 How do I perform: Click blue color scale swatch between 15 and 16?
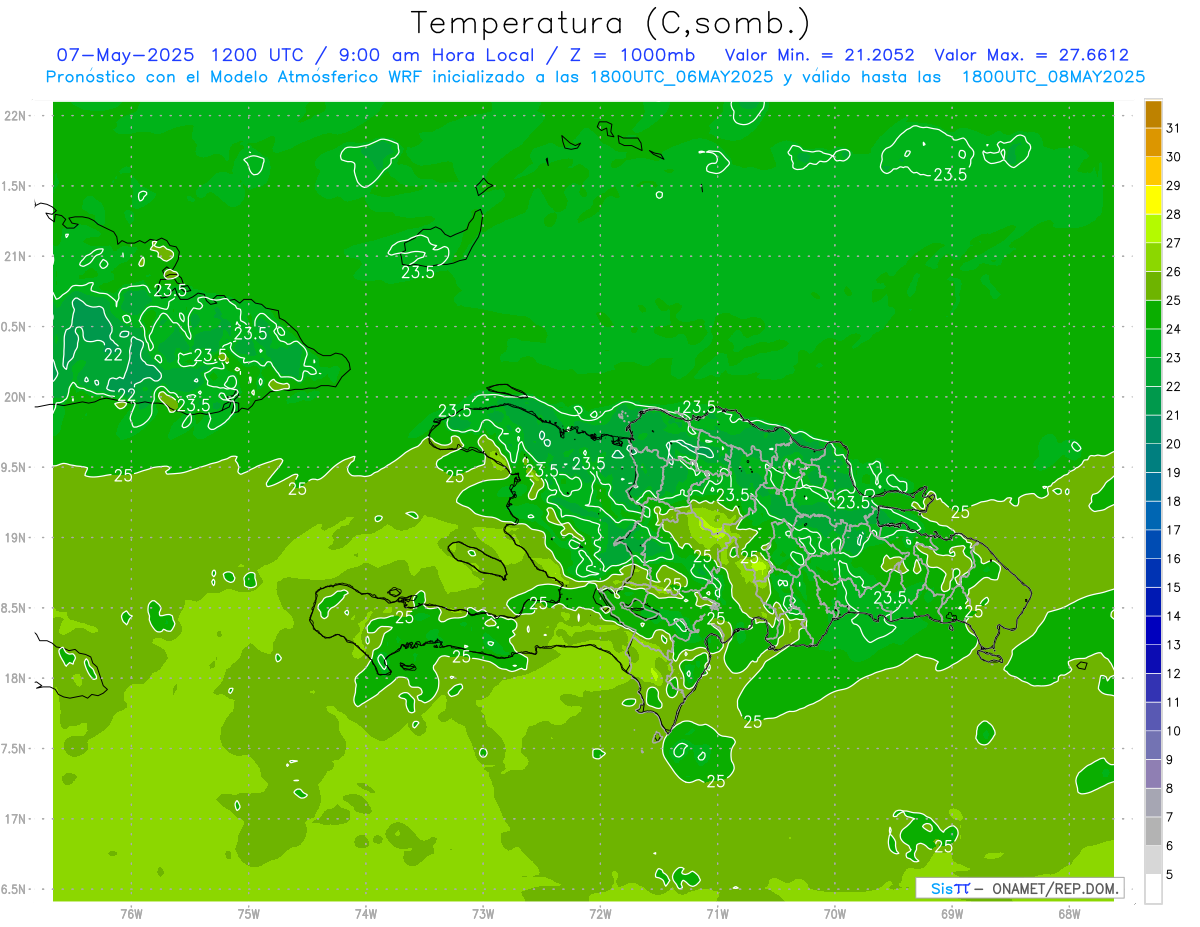1153,573
